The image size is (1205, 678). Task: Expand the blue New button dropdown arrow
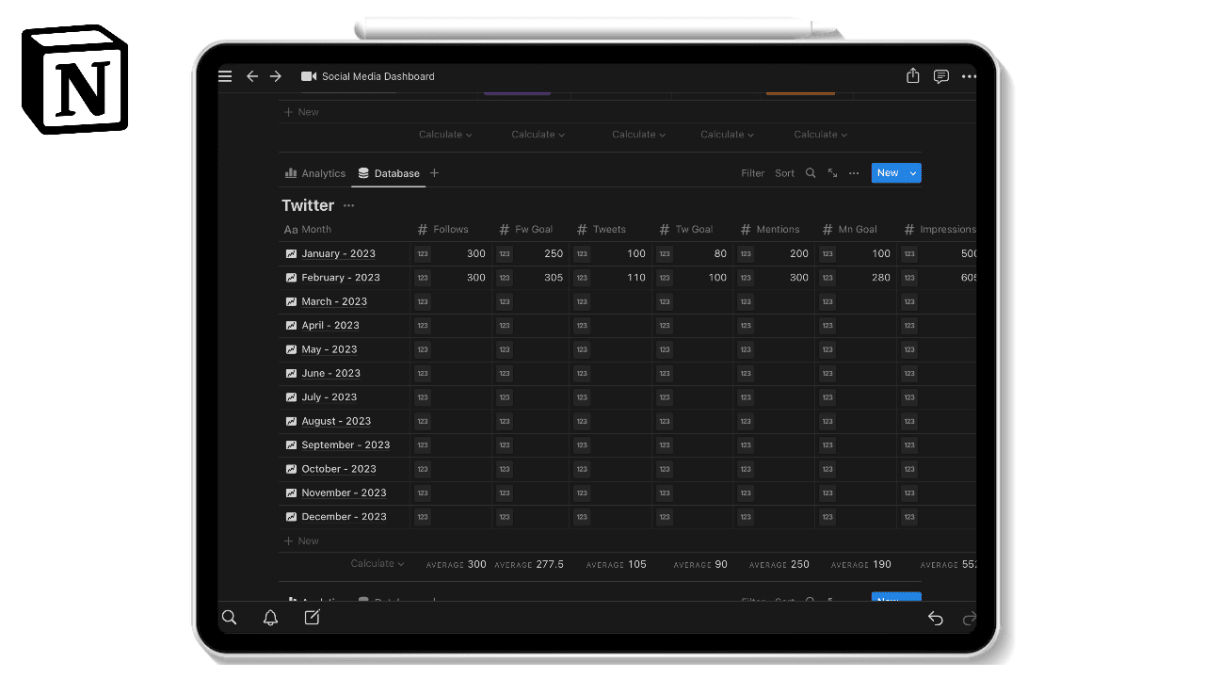pos(911,173)
